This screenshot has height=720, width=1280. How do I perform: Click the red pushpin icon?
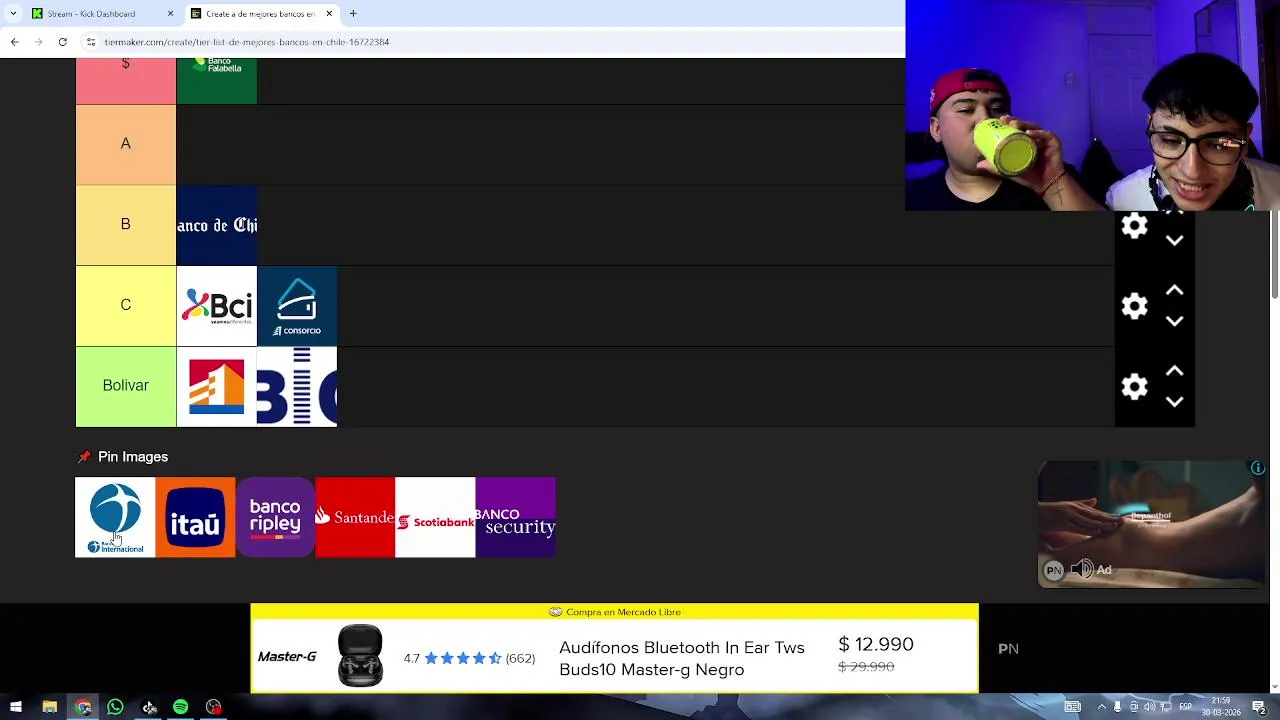tap(84, 457)
